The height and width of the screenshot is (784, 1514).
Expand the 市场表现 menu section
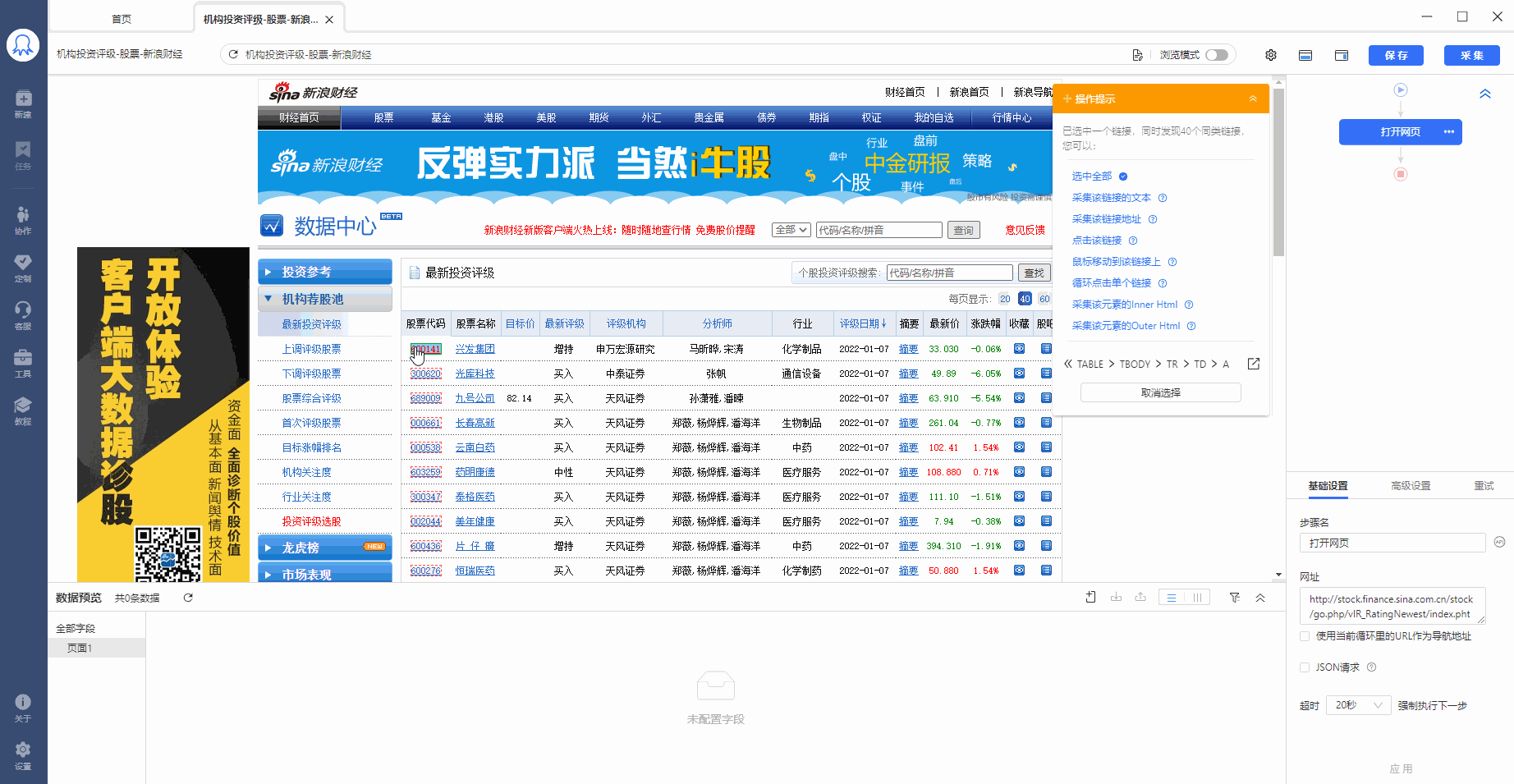325,573
